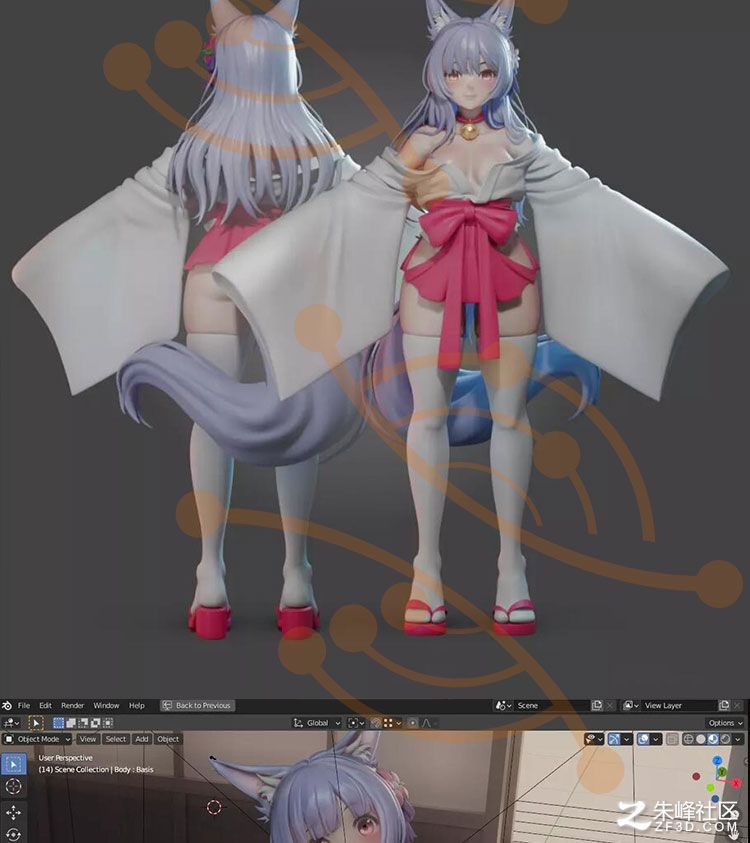Viewport: 750px width, 843px height.
Task: Open the Object Mode dropdown
Action: [x=37, y=739]
